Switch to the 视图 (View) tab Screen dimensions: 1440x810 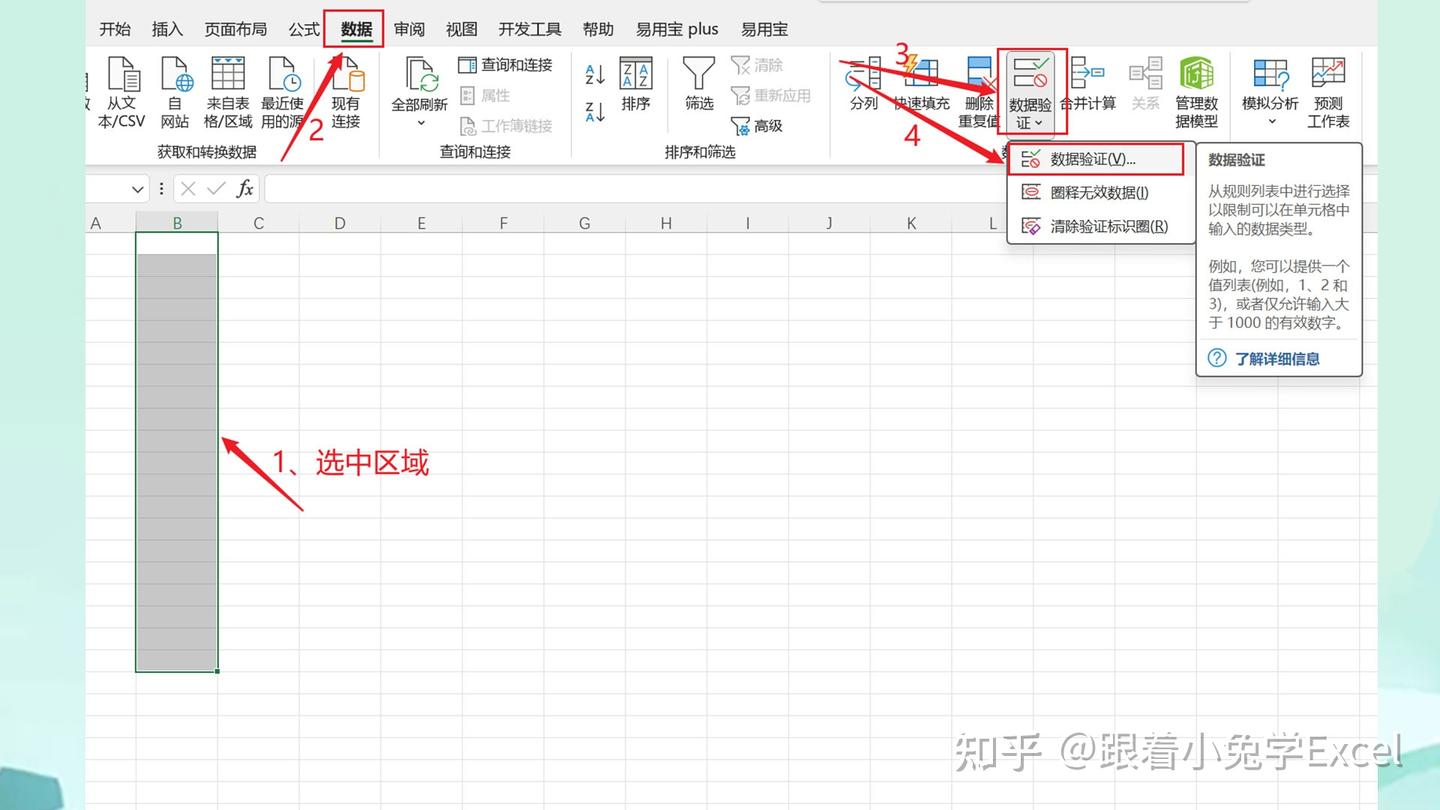click(x=462, y=29)
